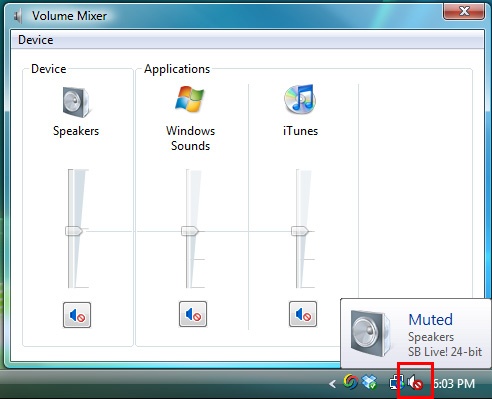This screenshot has width=492, height=399.
Task: Open the Device menu
Action: (x=36, y=40)
